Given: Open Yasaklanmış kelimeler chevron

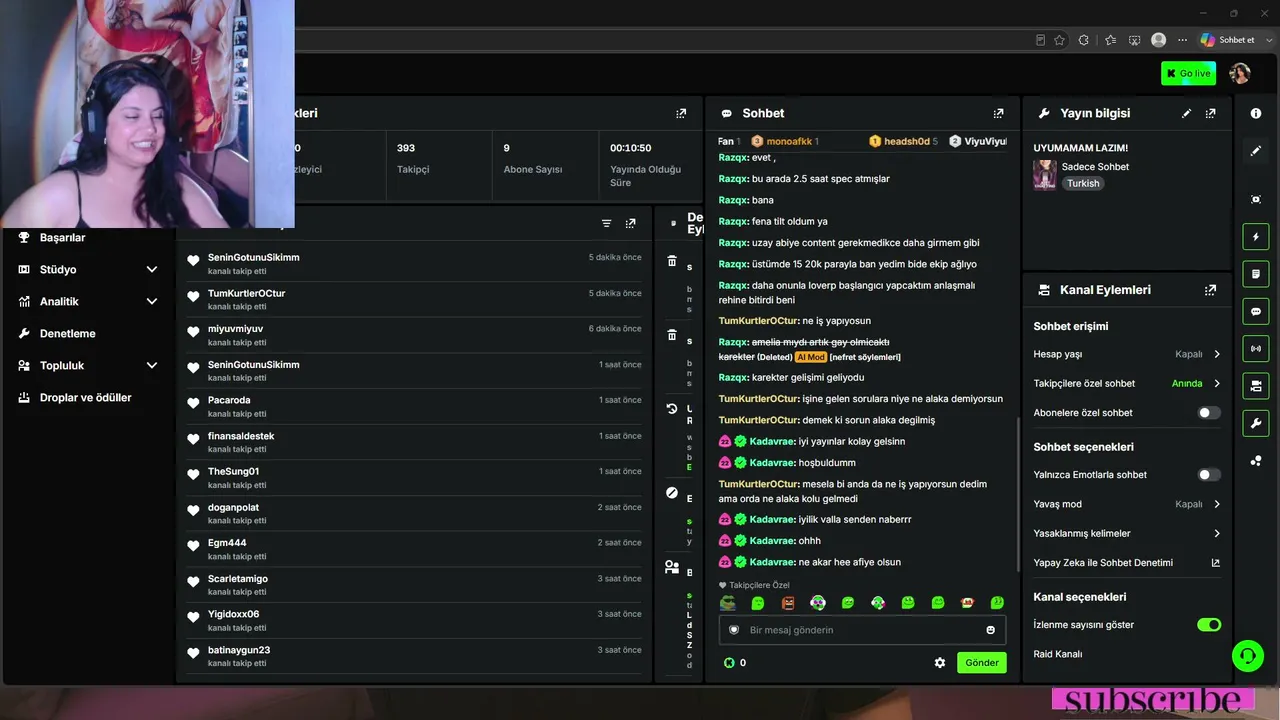Looking at the screenshot, I should pyautogui.click(x=1217, y=534).
